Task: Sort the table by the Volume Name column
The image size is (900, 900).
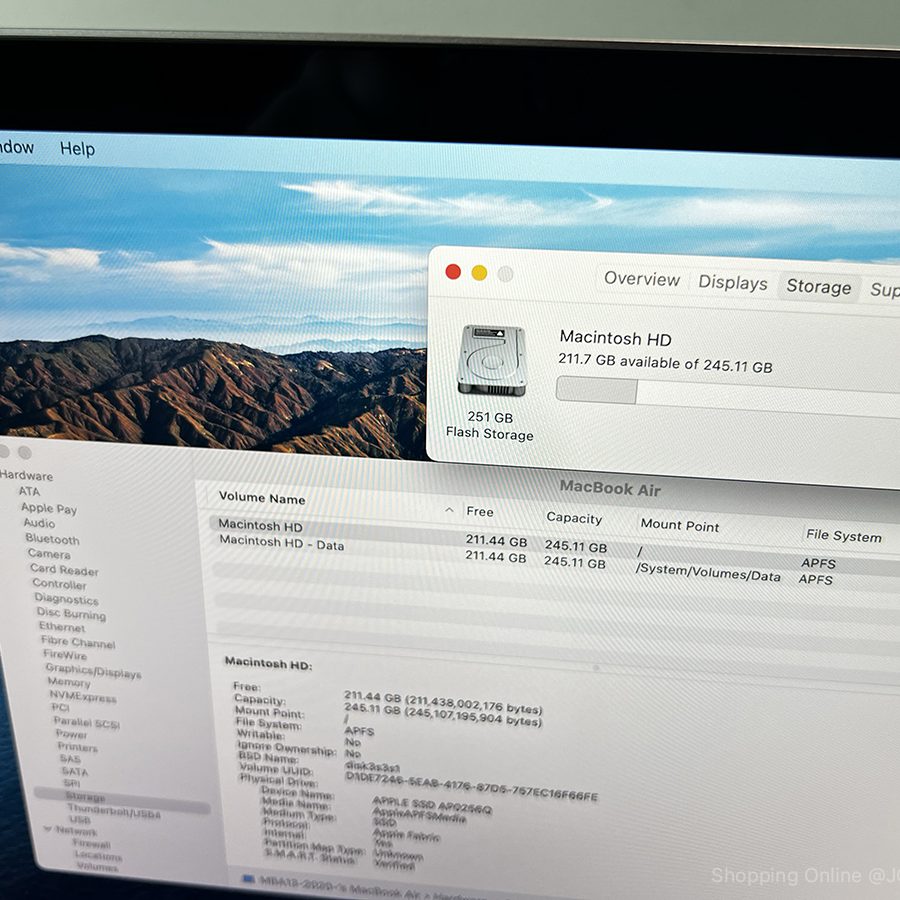Action: [262, 498]
